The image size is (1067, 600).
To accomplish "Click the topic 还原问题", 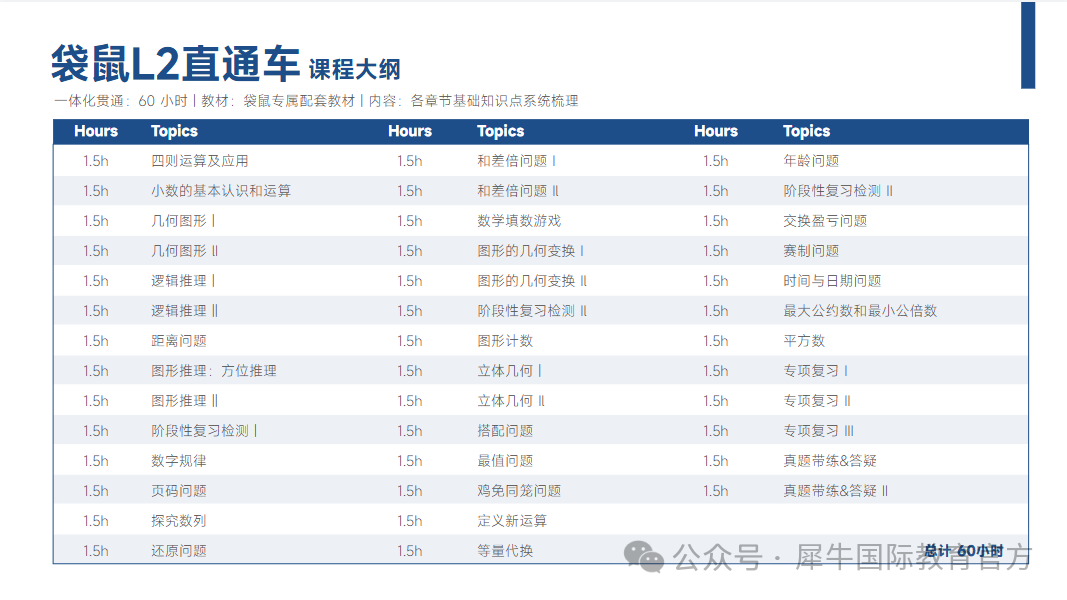I will click(178, 550).
